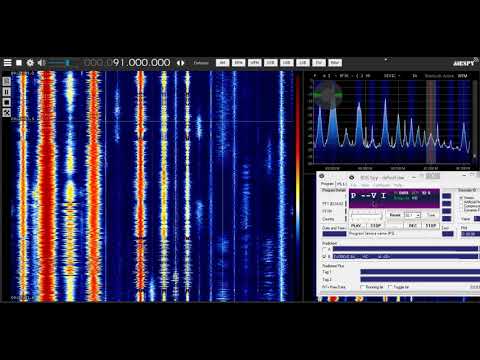Select Radiotext B option
The height and width of the screenshot is (360, 480).
coord(325,257)
